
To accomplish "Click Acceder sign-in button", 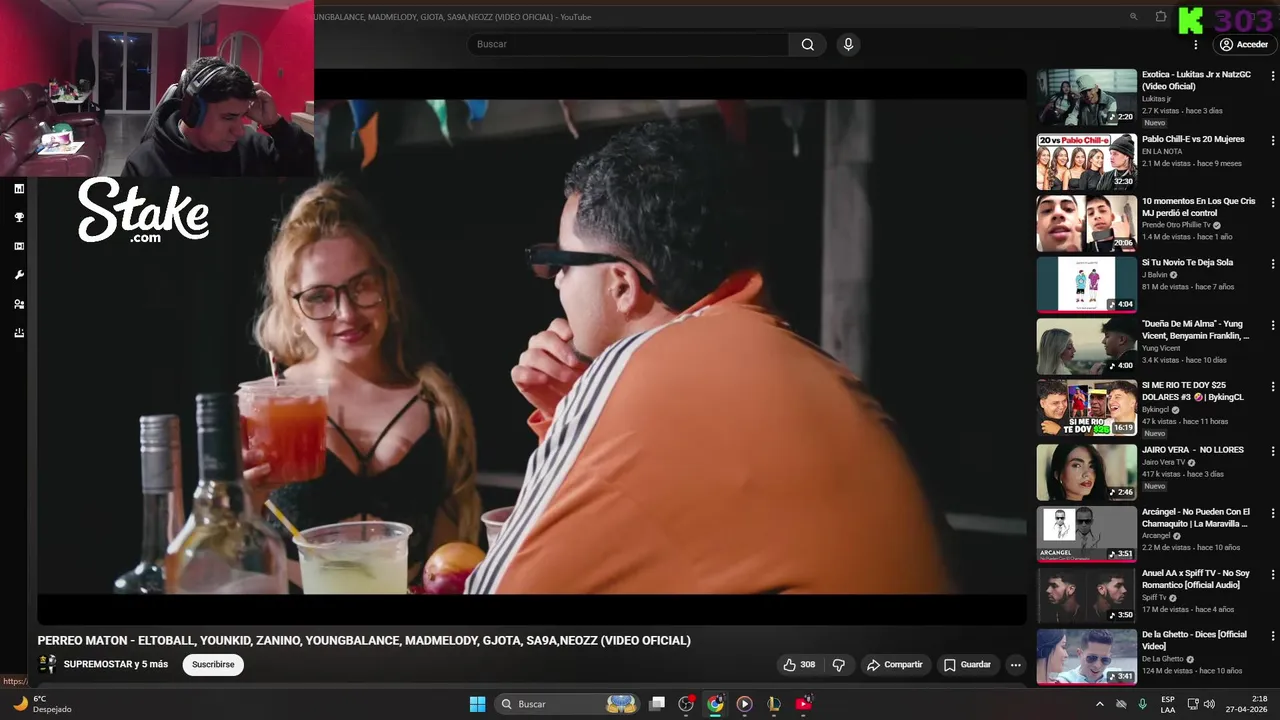I will pos(1244,45).
